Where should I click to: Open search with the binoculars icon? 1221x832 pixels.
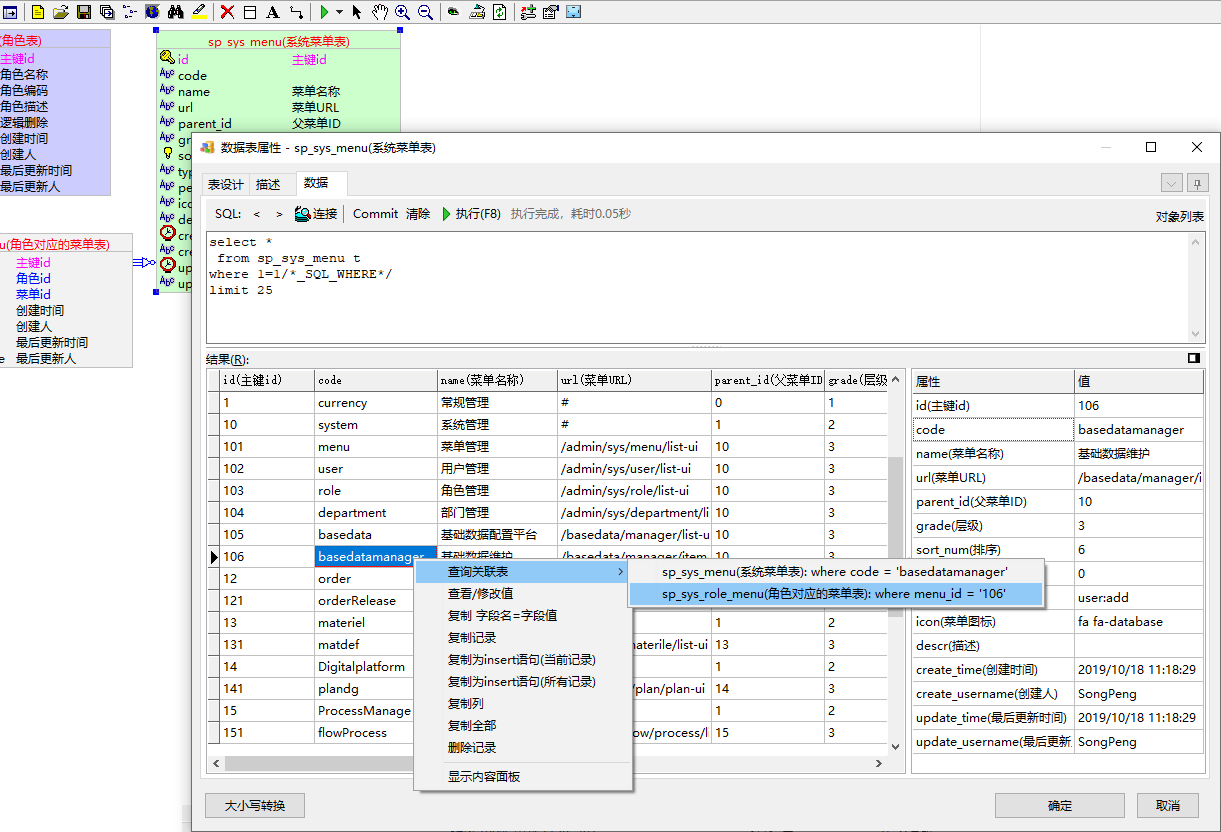[176, 12]
